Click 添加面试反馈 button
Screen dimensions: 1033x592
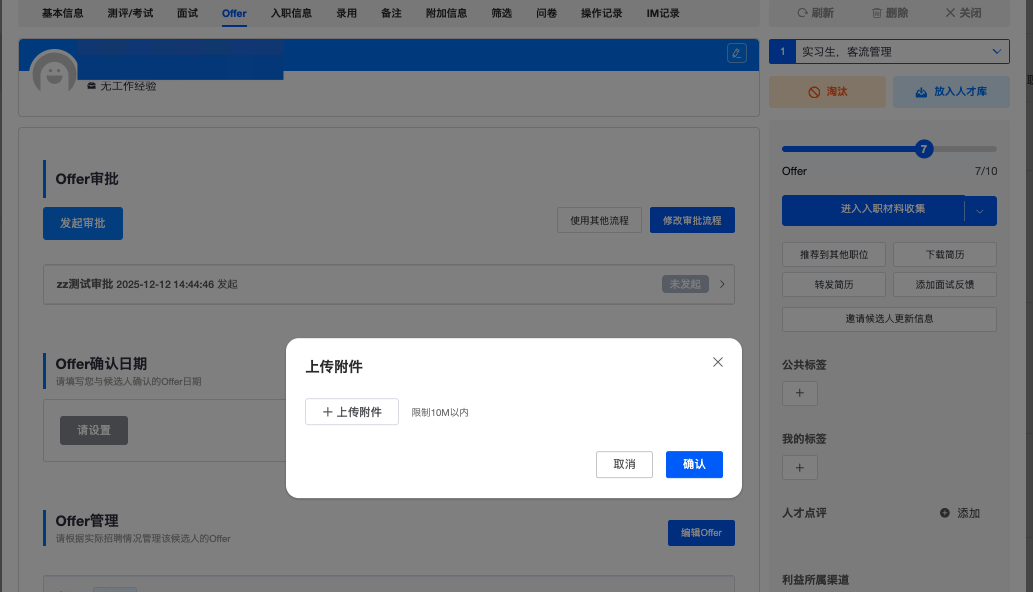[x=945, y=284]
